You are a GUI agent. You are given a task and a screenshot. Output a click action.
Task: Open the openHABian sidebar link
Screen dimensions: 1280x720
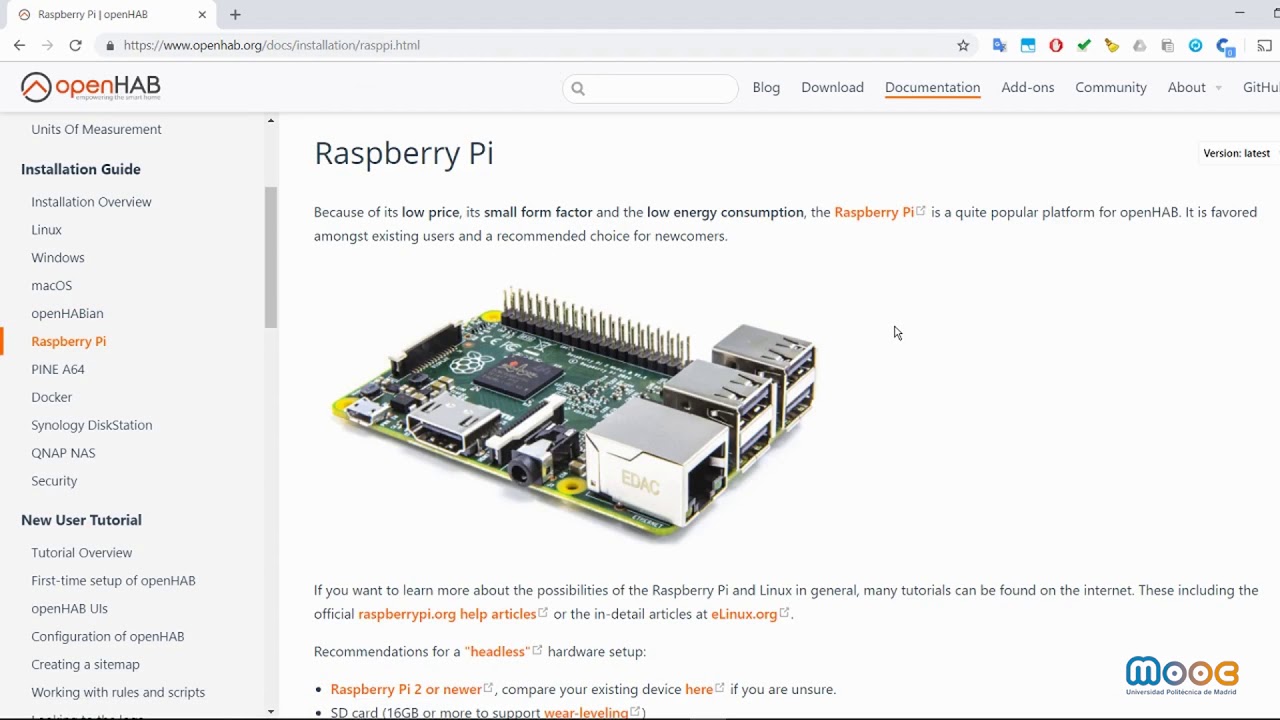pyautogui.click(x=67, y=313)
